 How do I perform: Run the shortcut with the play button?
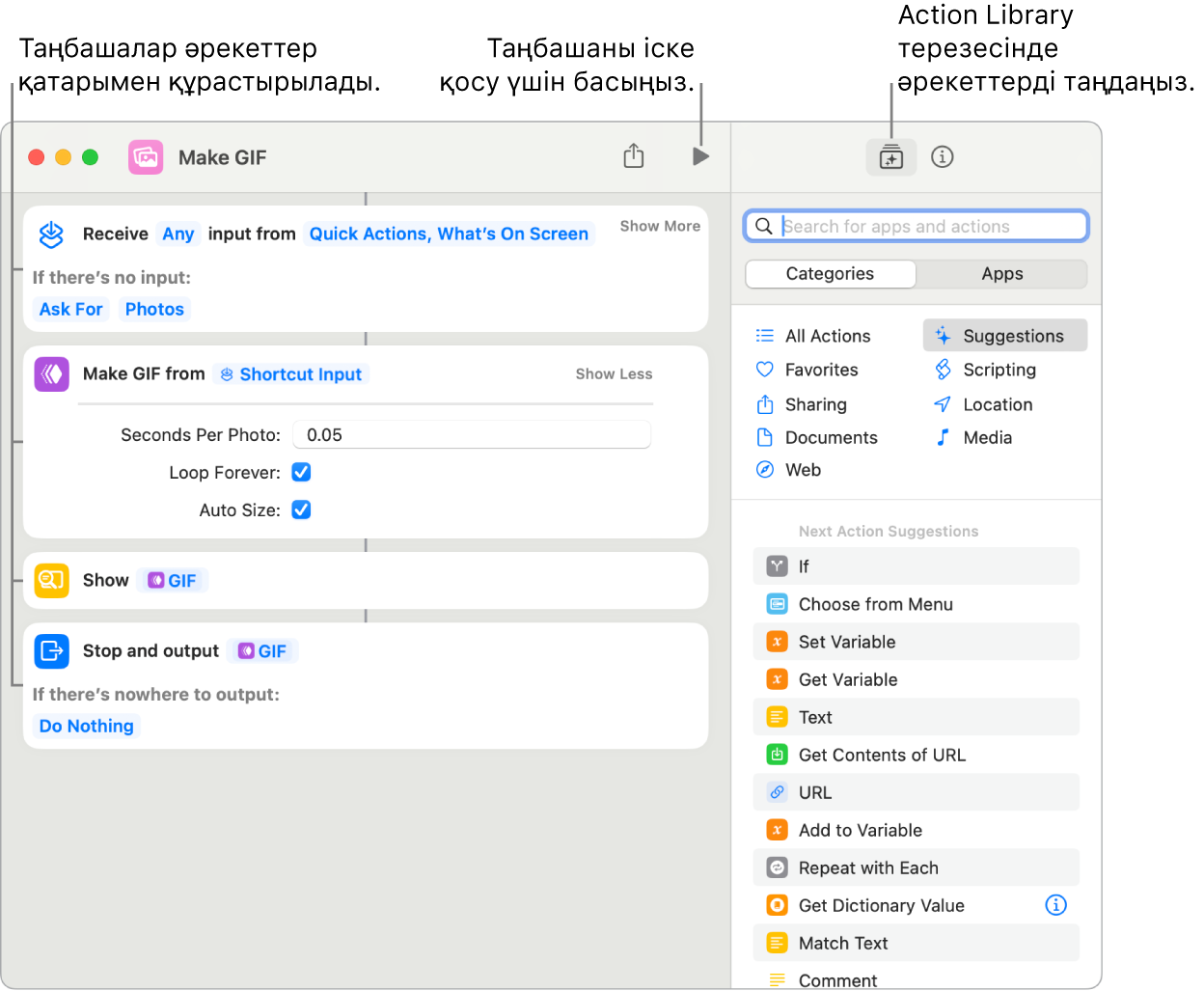coord(700,156)
